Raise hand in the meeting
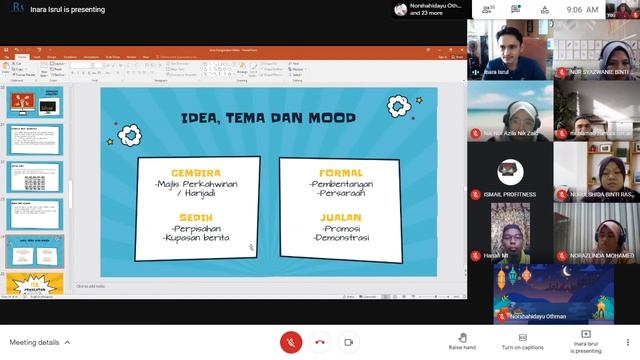640x360 pixels. [x=462, y=342]
